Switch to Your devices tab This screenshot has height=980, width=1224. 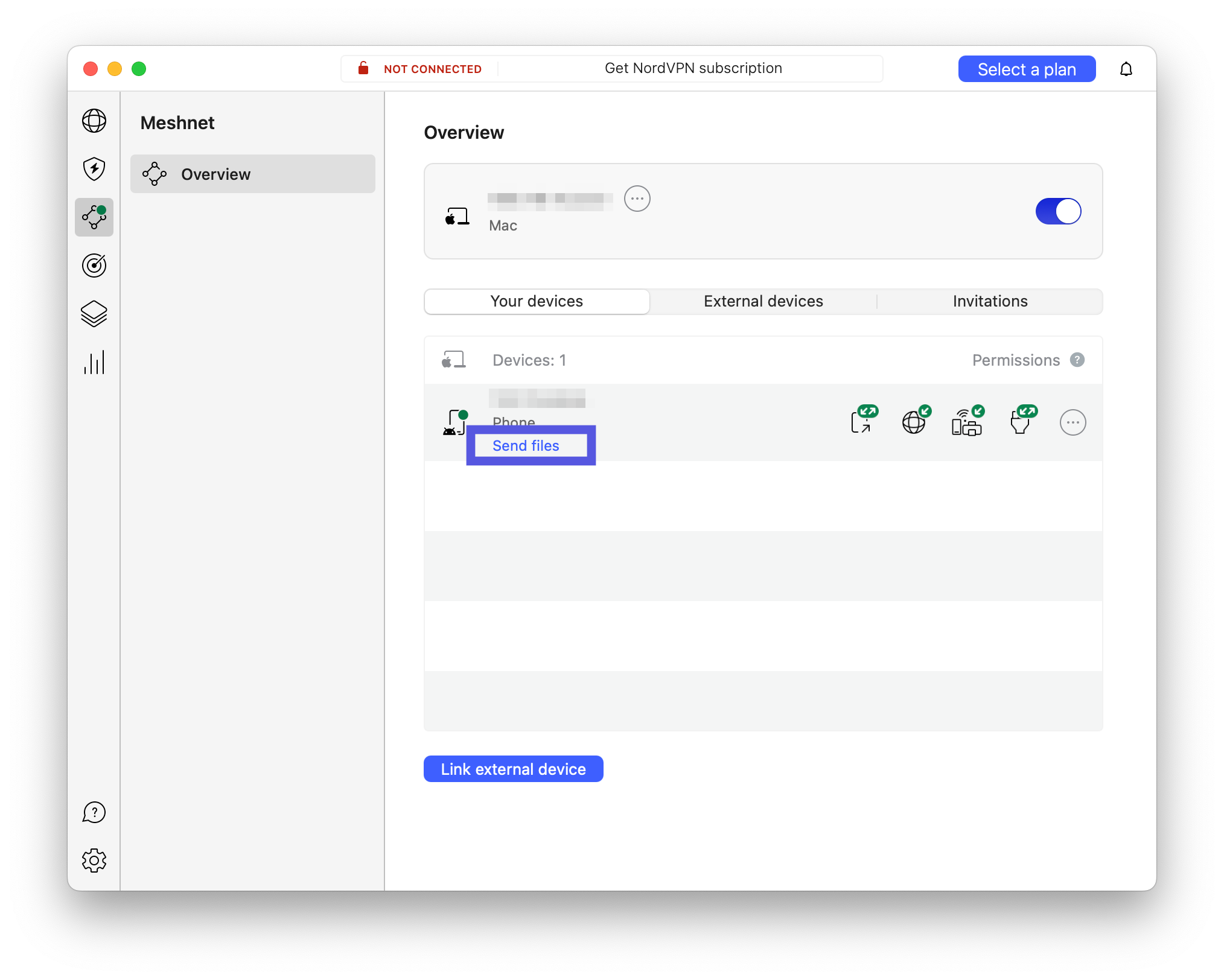click(x=537, y=301)
